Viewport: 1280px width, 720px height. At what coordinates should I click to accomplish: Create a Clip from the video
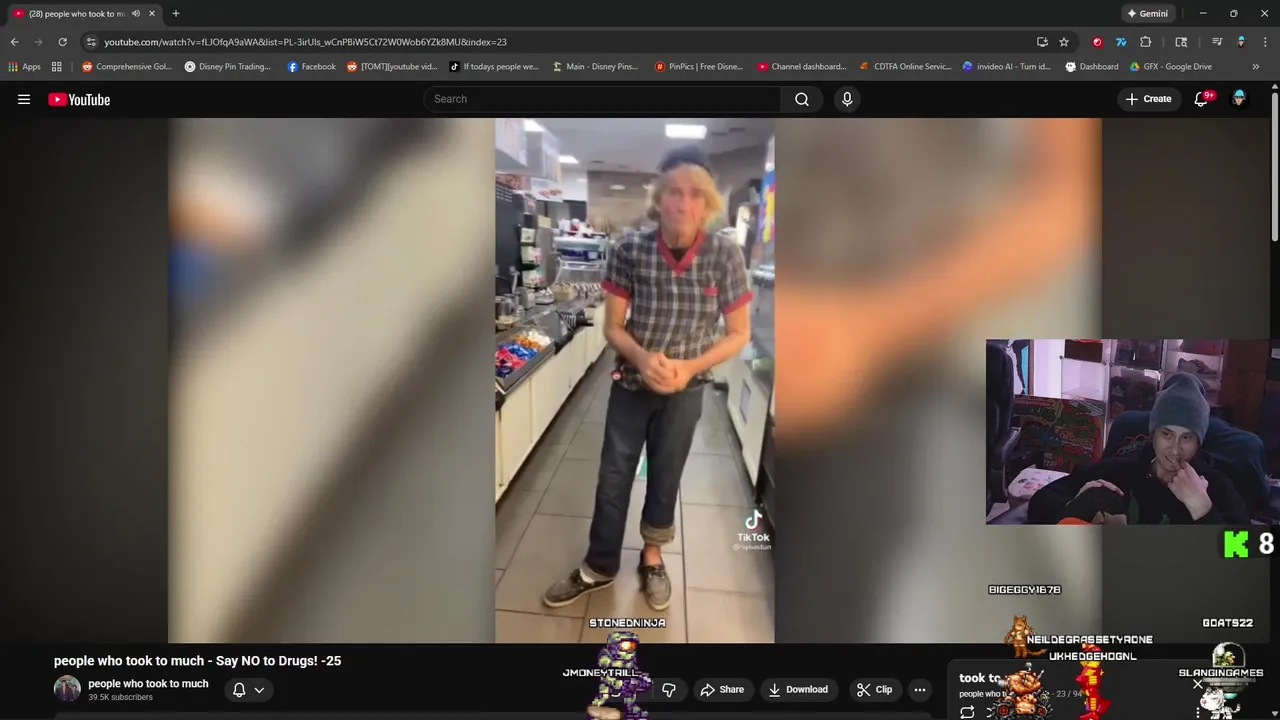[874, 690]
